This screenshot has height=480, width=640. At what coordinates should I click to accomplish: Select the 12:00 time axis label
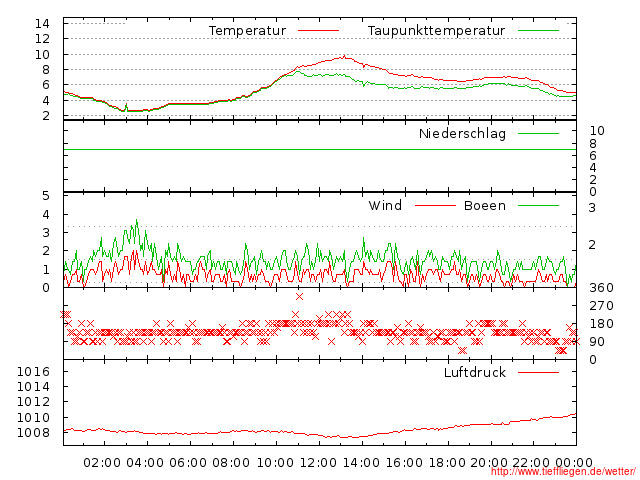[318, 462]
